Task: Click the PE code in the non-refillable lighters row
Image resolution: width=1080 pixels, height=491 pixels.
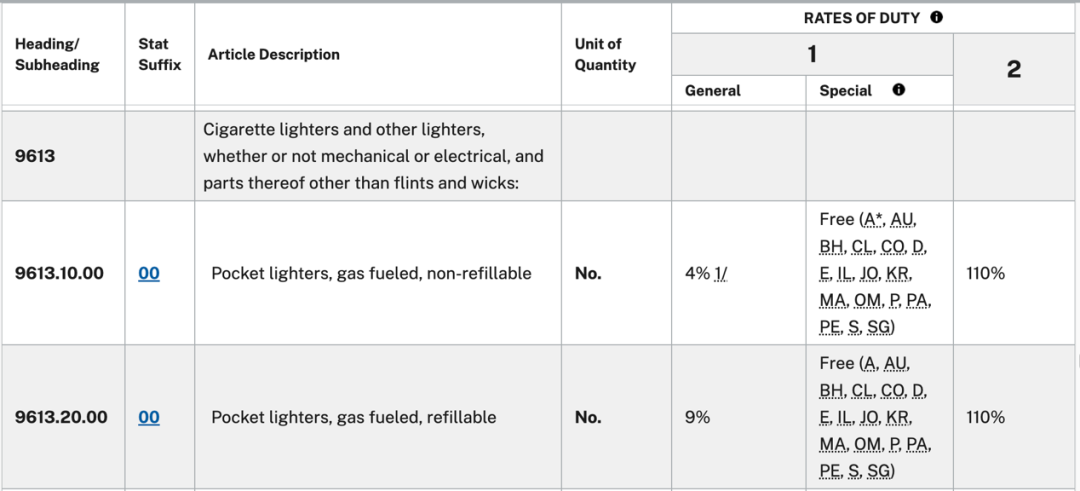Action: [831, 328]
